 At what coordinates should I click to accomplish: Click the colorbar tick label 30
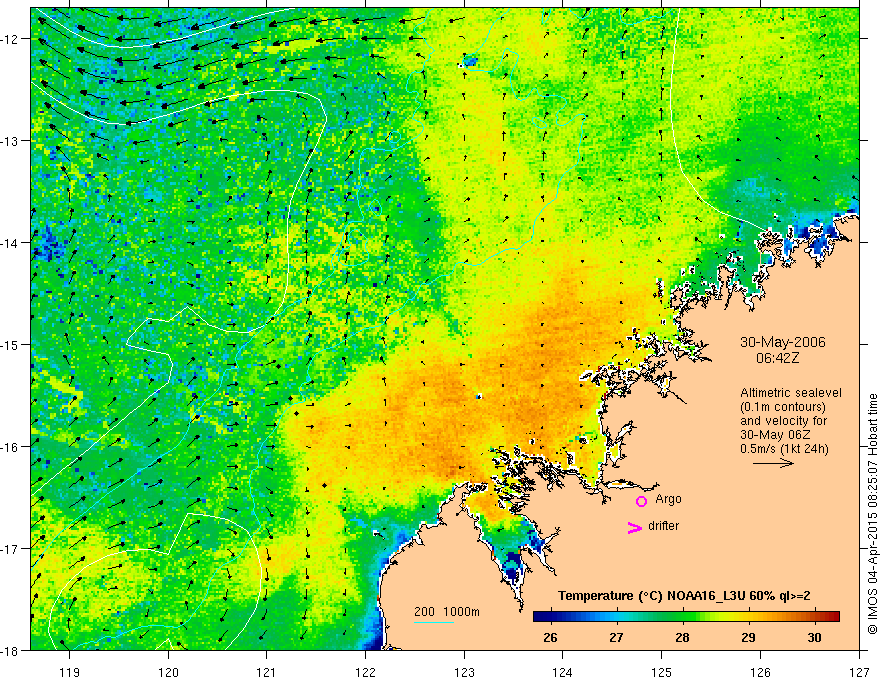tap(814, 637)
